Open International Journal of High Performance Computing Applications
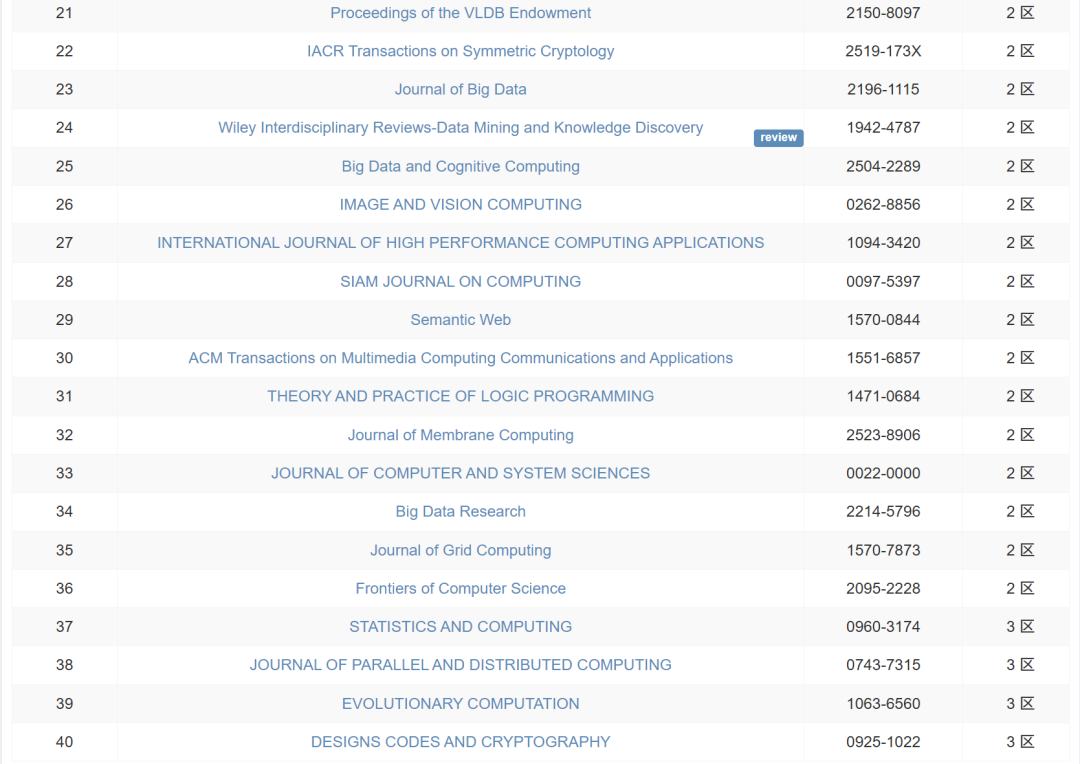 460,243
